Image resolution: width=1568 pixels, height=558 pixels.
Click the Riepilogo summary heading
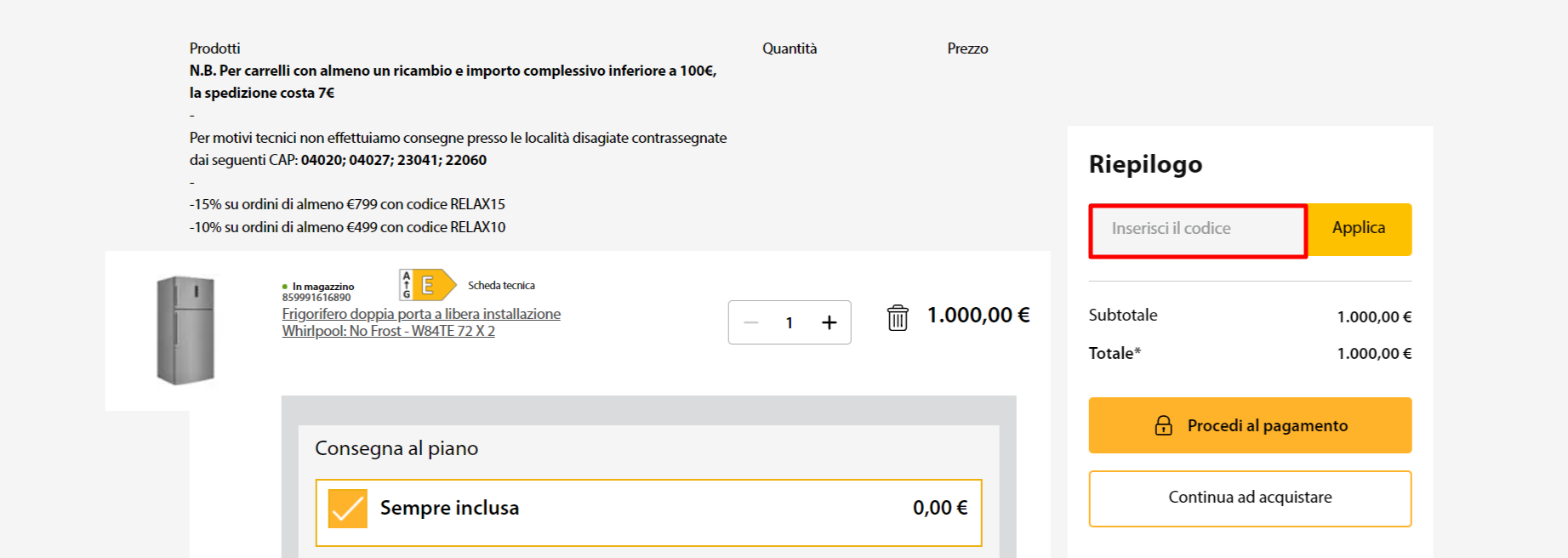(x=1145, y=164)
